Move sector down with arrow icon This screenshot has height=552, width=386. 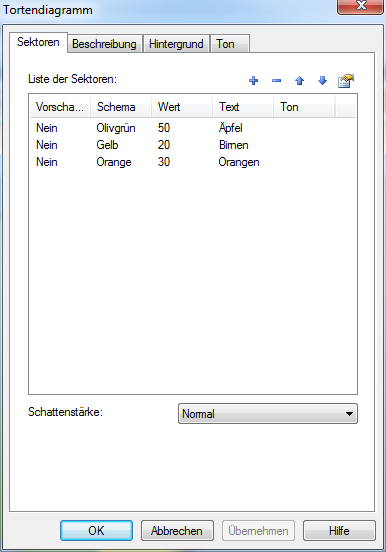322,81
